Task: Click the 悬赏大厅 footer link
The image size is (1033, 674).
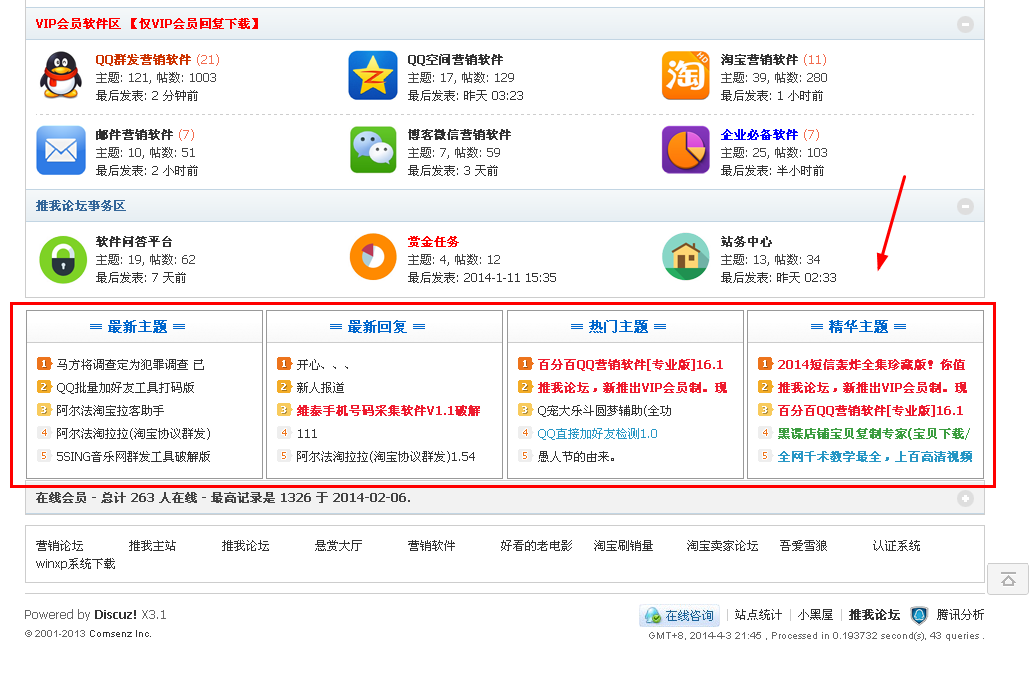Action: pyautogui.click(x=338, y=546)
